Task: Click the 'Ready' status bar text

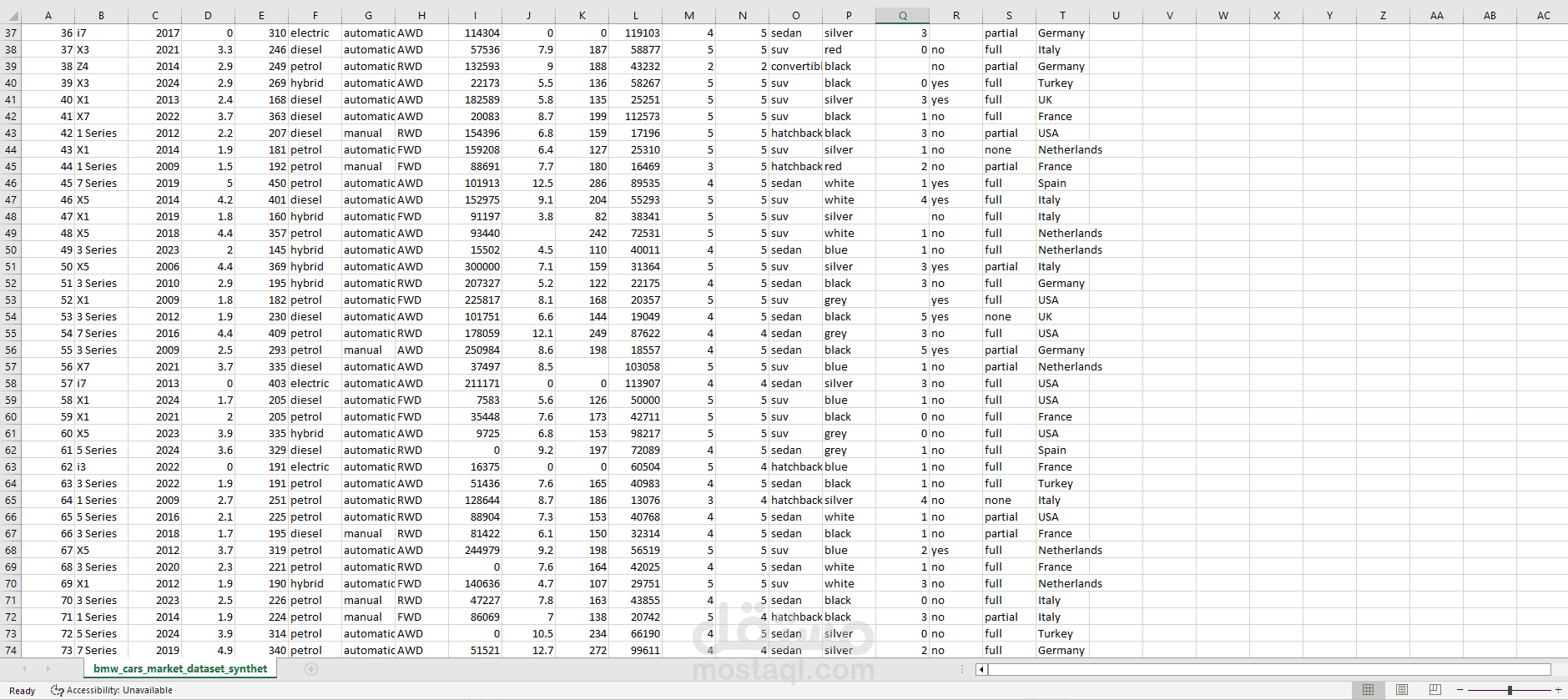Action: pyautogui.click(x=23, y=691)
